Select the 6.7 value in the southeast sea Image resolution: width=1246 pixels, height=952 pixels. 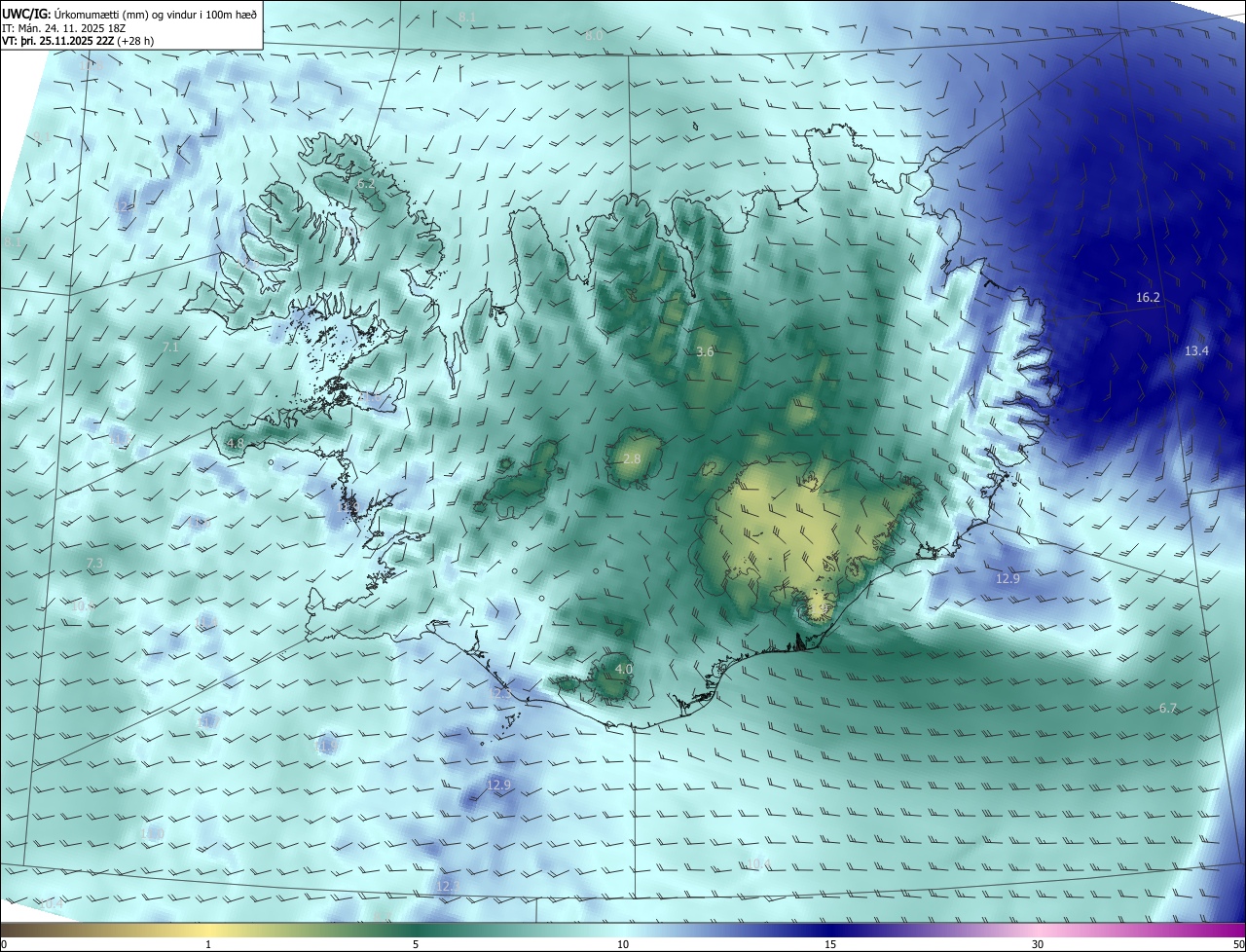pyautogui.click(x=1168, y=708)
